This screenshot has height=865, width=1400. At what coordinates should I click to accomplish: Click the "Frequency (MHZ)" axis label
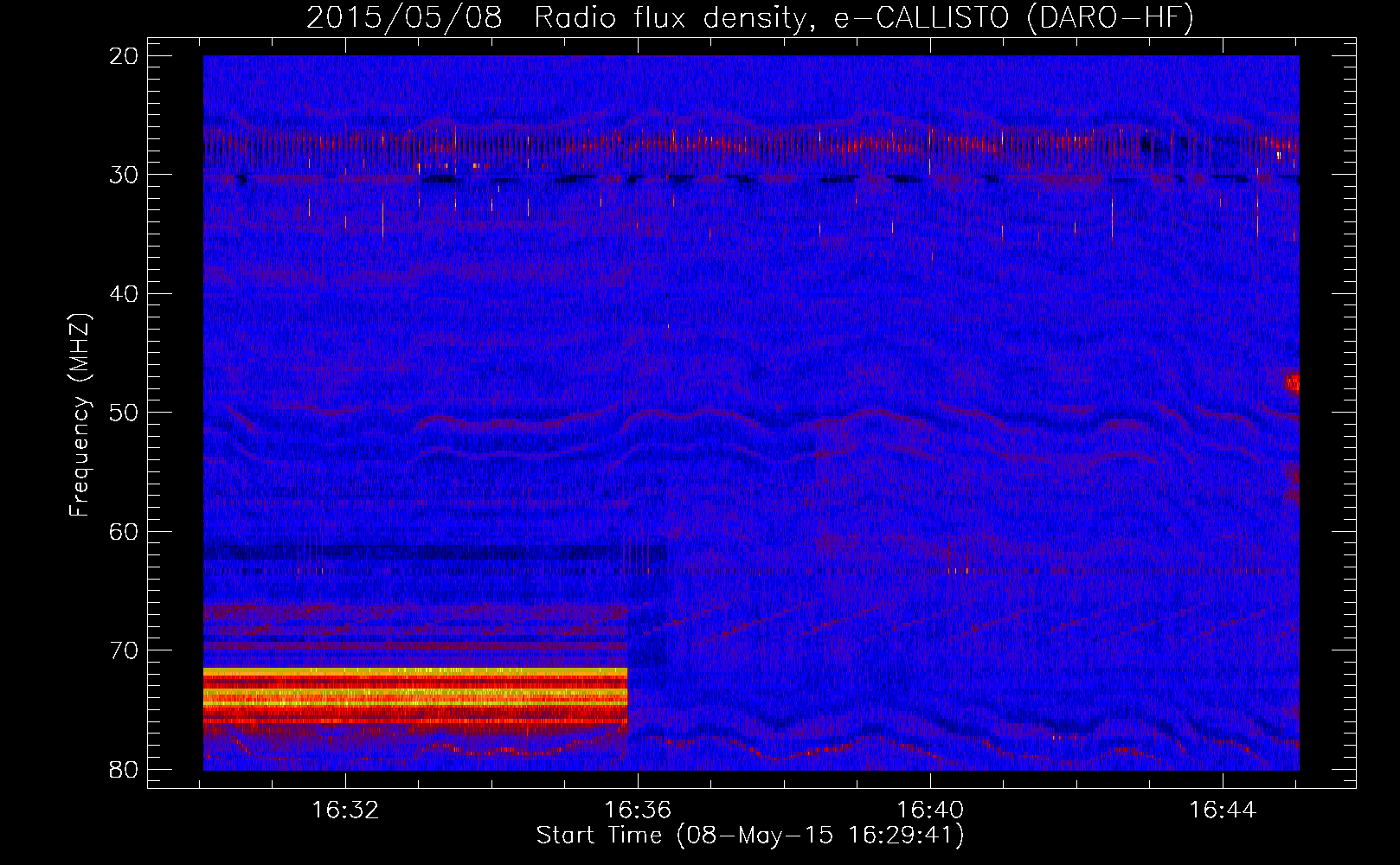pos(80,415)
